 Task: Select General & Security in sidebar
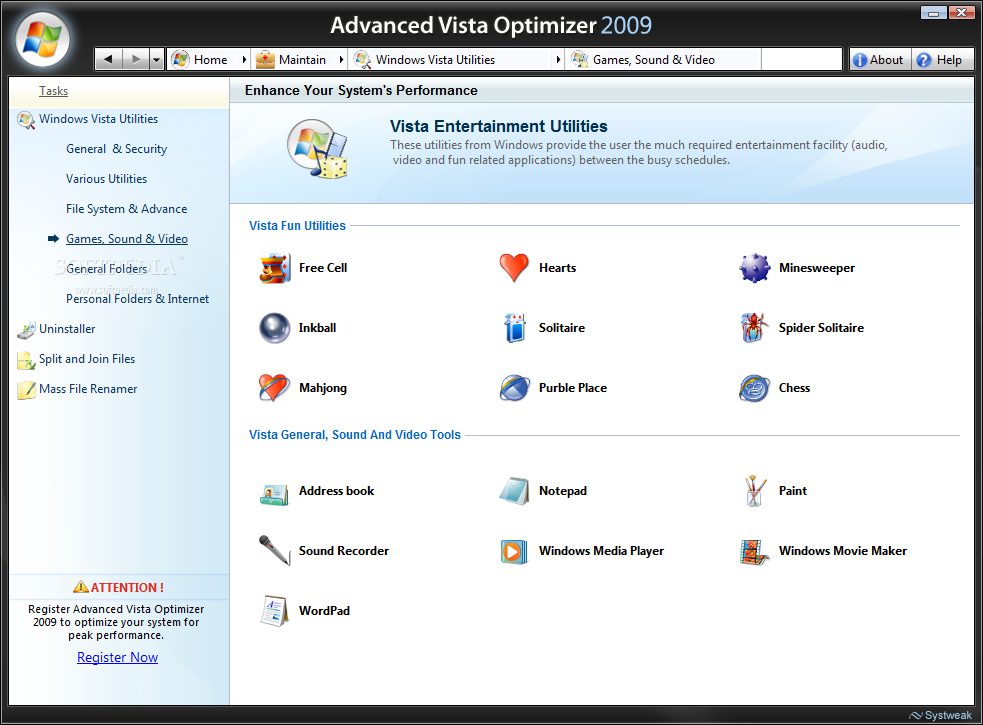(x=117, y=149)
